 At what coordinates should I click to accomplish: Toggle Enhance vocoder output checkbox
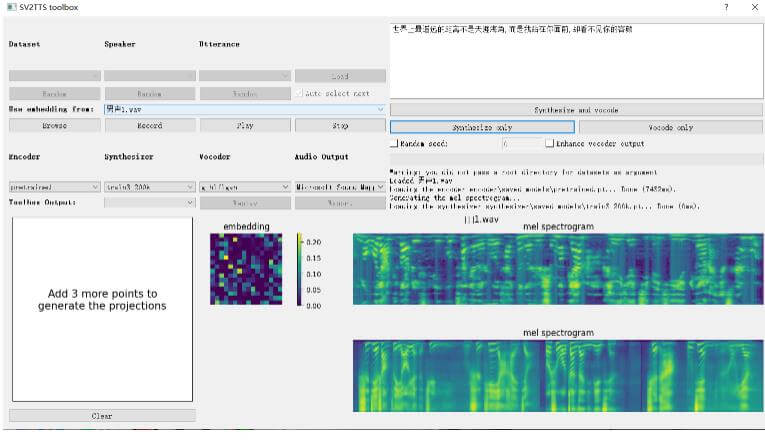pyautogui.click(x=549, y=144)
